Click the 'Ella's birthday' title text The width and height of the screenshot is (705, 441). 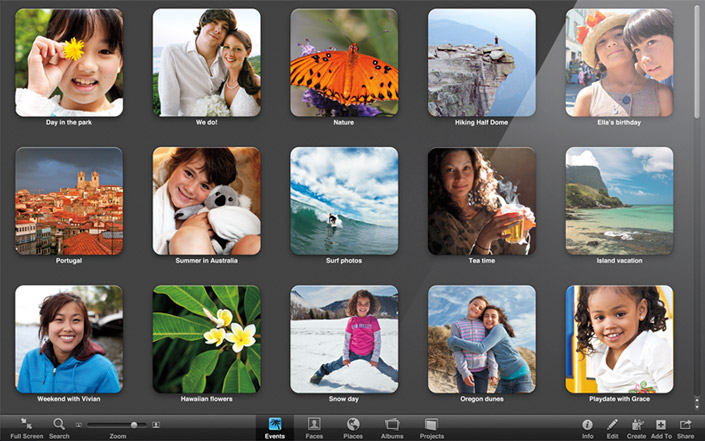[619, 122]
